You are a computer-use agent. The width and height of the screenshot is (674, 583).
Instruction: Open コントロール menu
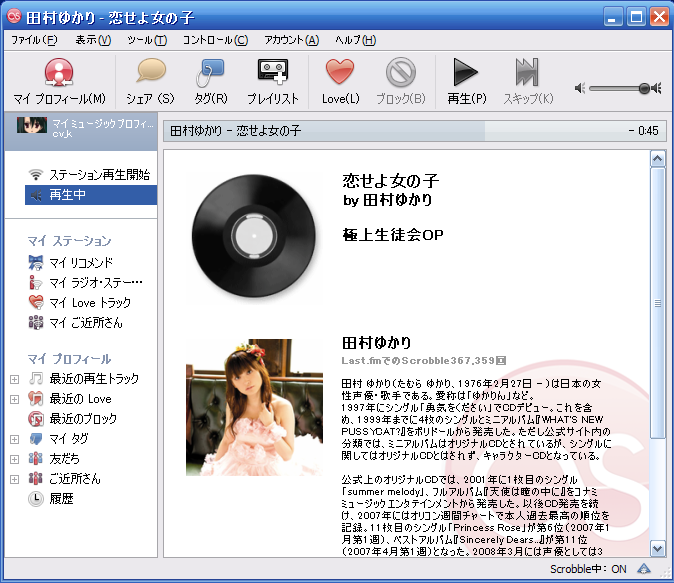tap(215, 40)
